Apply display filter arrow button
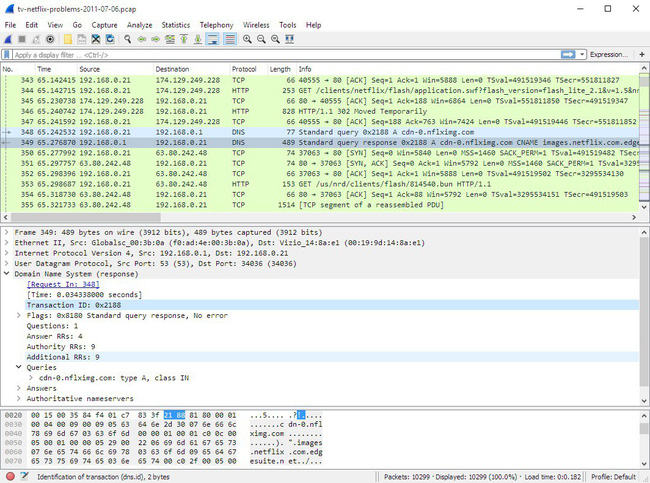 (x=568, y=54)
